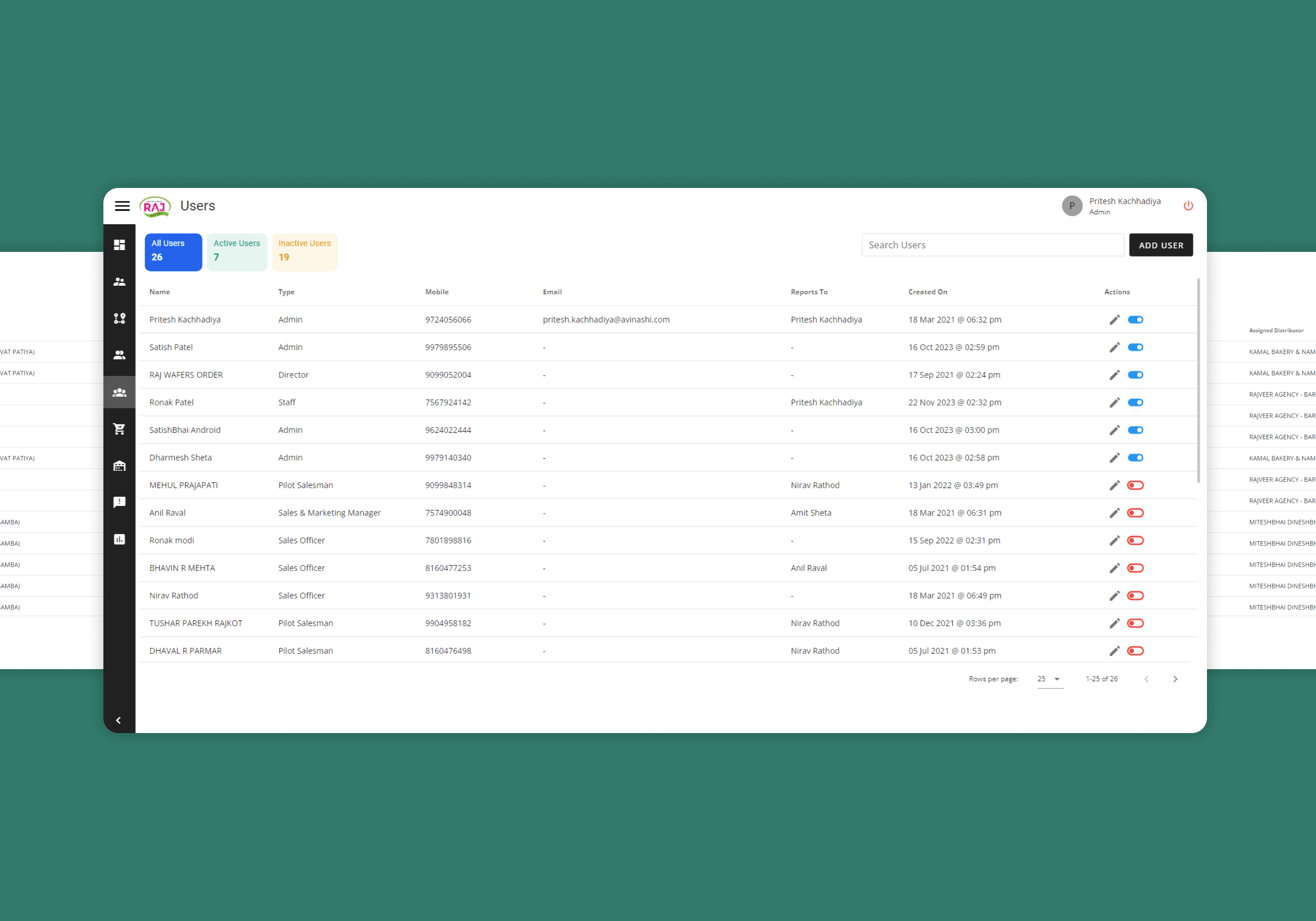This screenshot has width=1316, height=921.
Task: Click the red power logout icon
Action: 1188,206
